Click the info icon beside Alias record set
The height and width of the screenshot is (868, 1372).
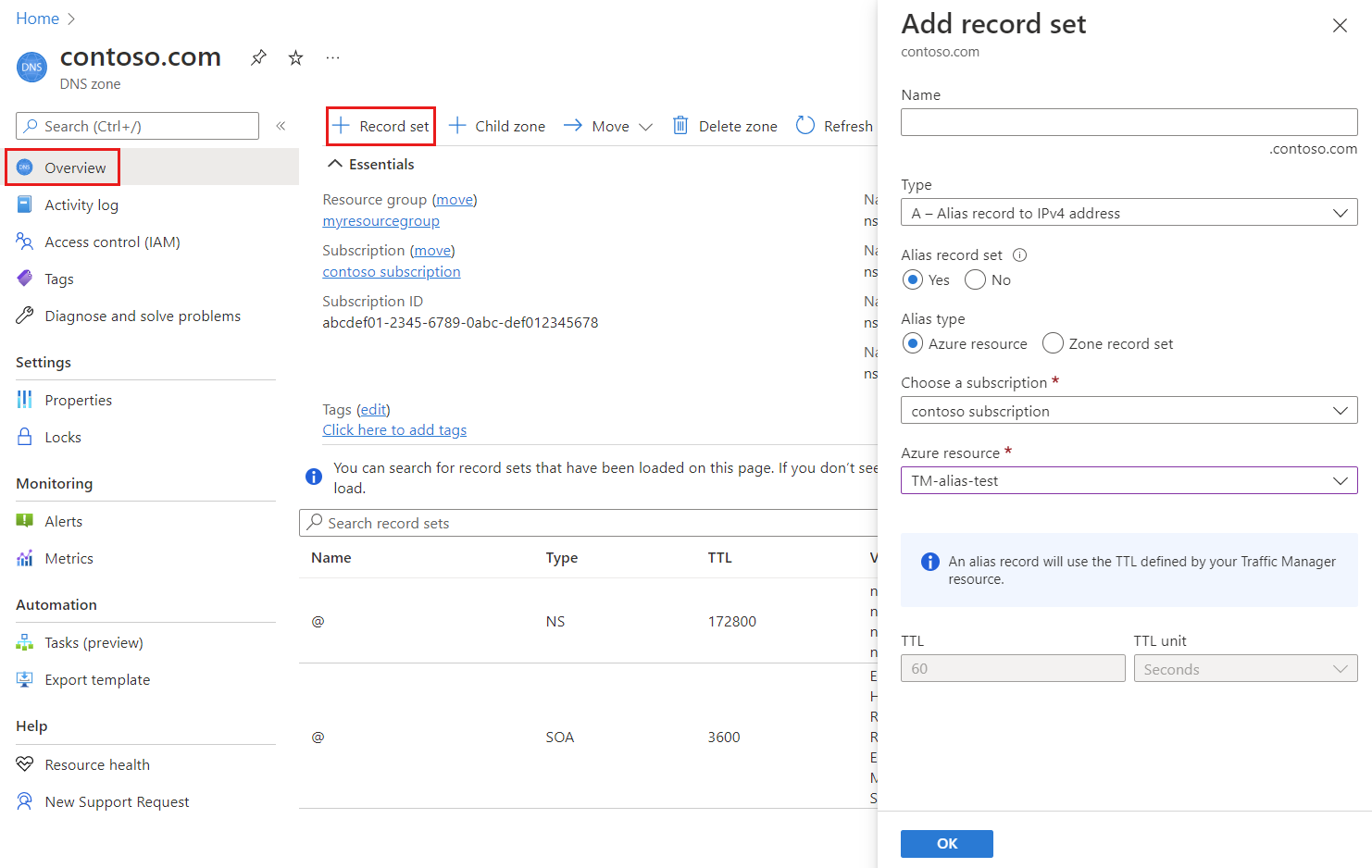pyautogui.click(x=1020, y=254)
